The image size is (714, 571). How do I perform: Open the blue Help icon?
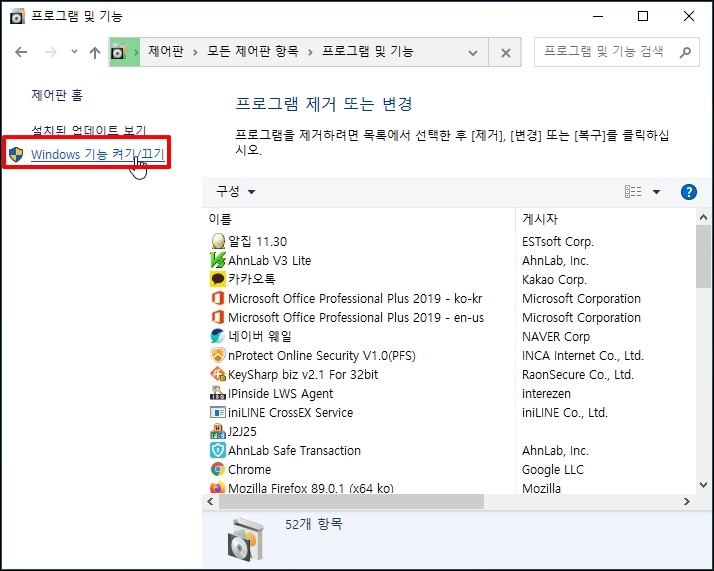click(688, 192)
